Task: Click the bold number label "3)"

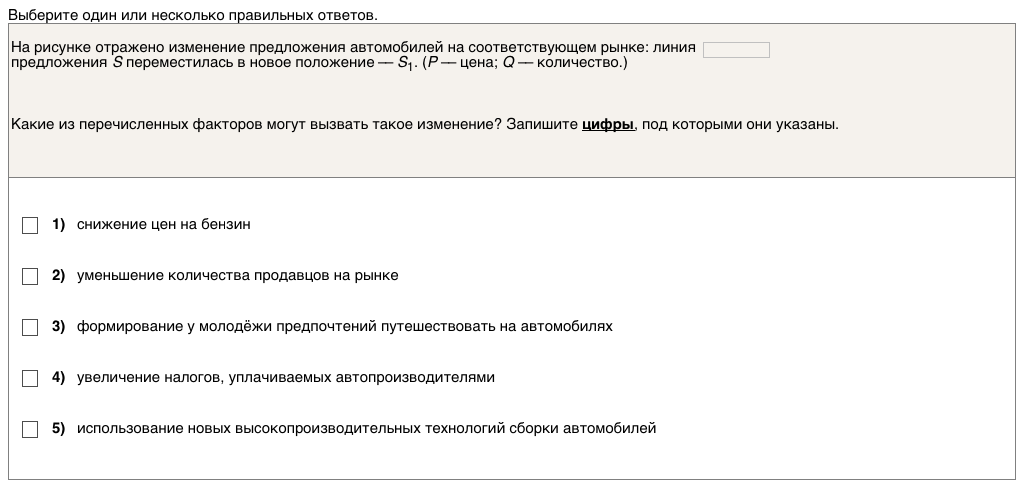Action: [x=58, y=327]
